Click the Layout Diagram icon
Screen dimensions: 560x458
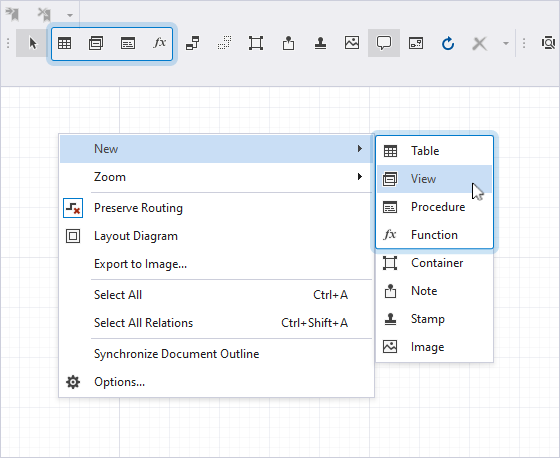pos(73,236)
